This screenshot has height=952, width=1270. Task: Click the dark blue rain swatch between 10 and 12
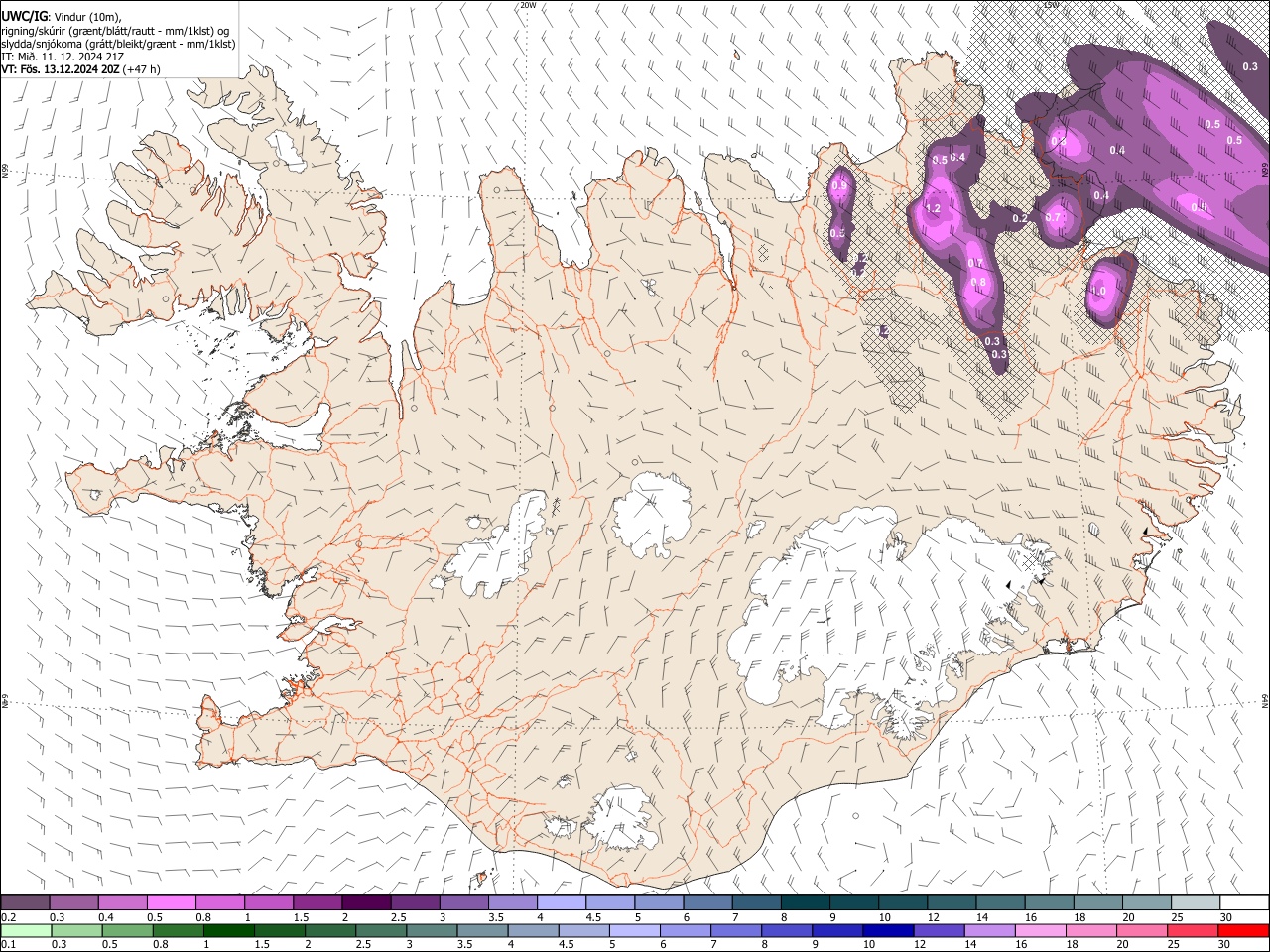point(888,930)
